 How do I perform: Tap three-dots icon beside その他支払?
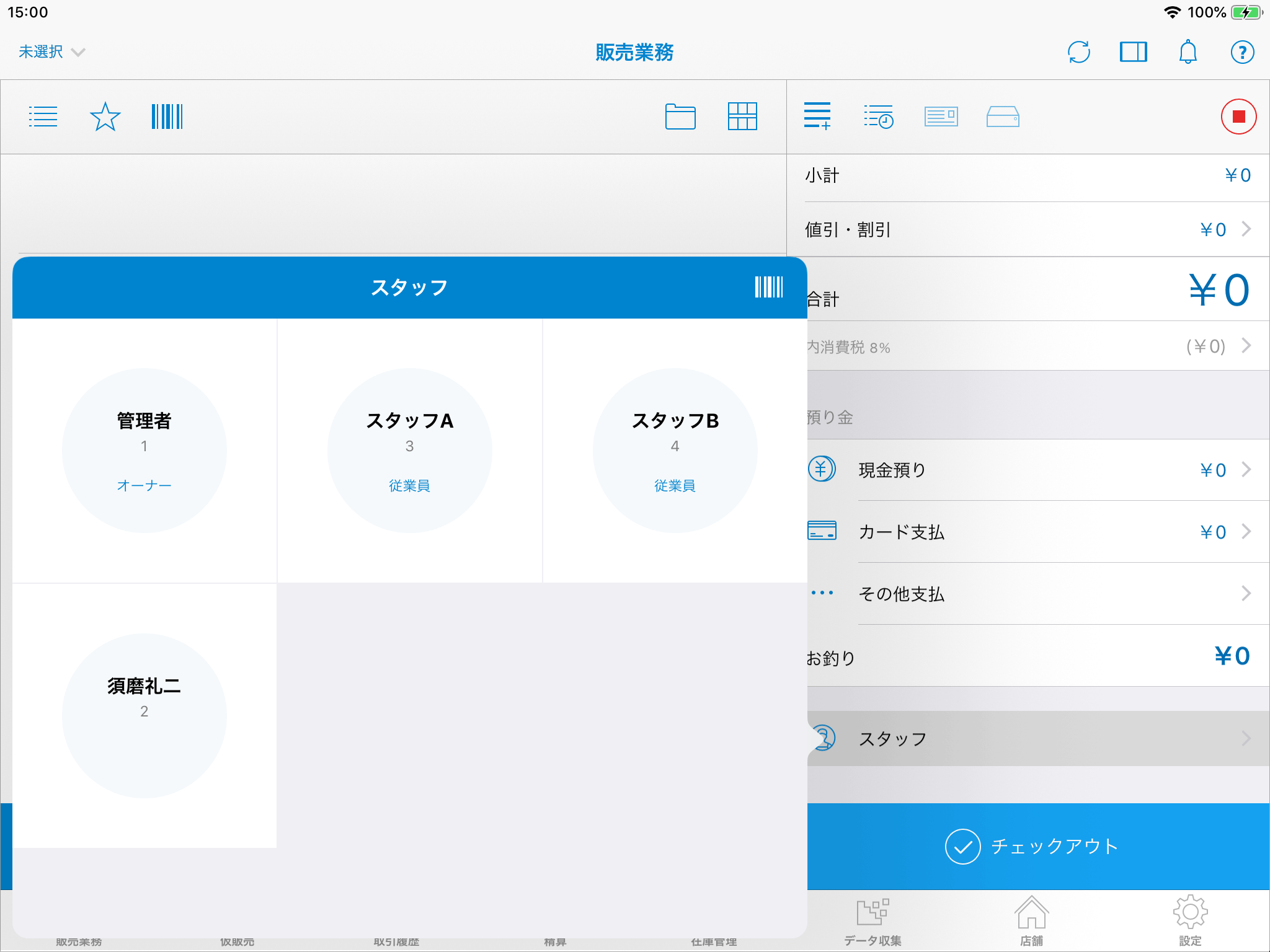[822, 593]
